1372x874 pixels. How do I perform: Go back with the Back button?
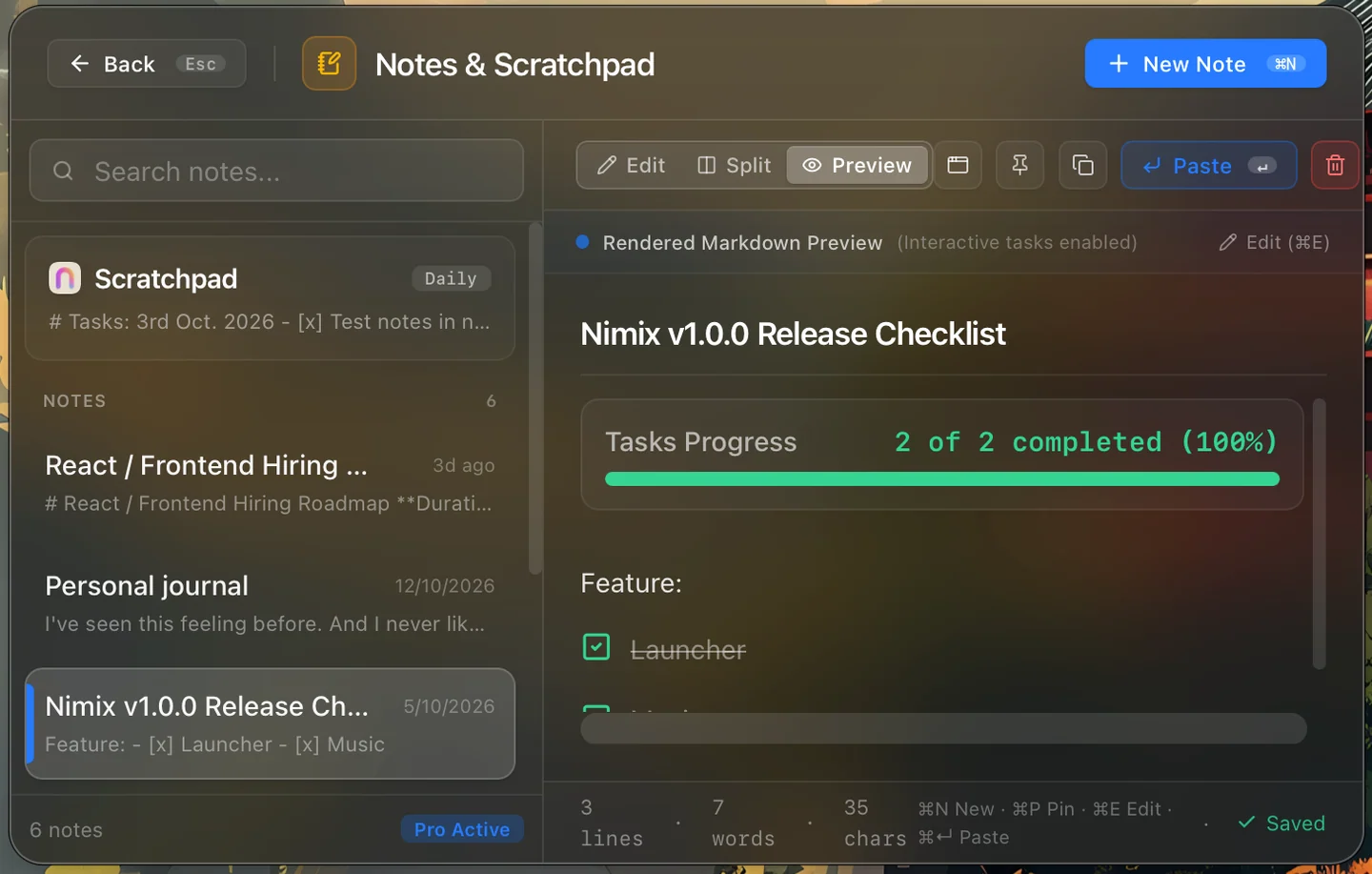(x=147, y=64)
